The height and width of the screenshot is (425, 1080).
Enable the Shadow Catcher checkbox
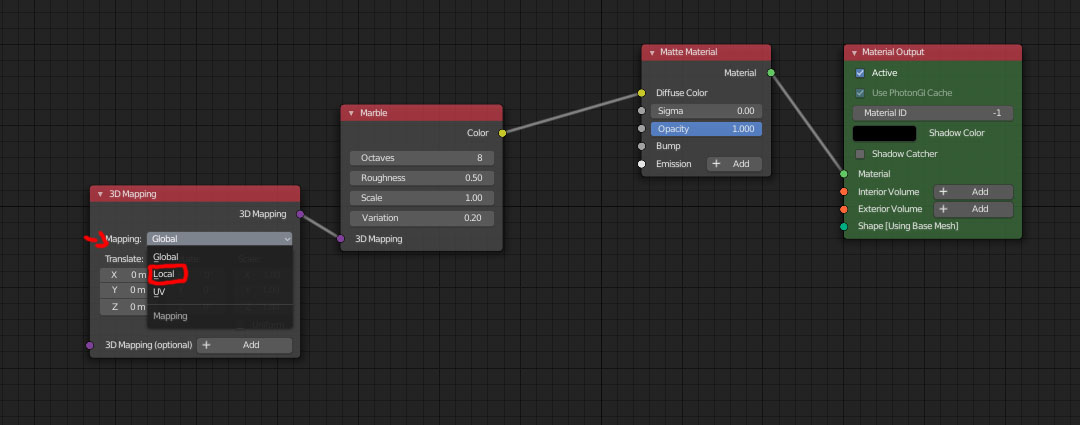point(860,154)
